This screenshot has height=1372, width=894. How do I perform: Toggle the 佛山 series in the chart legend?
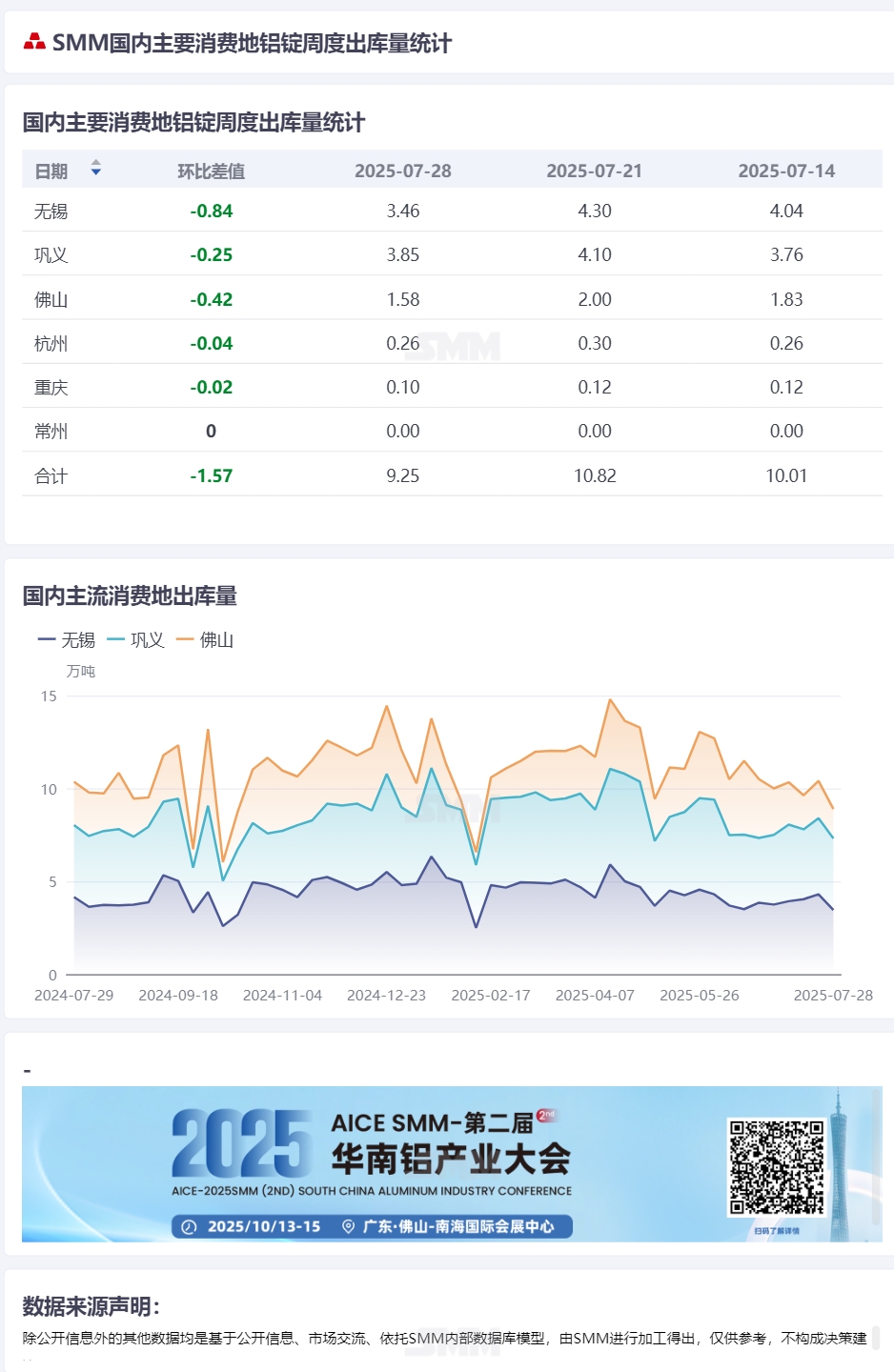point(205,639)
